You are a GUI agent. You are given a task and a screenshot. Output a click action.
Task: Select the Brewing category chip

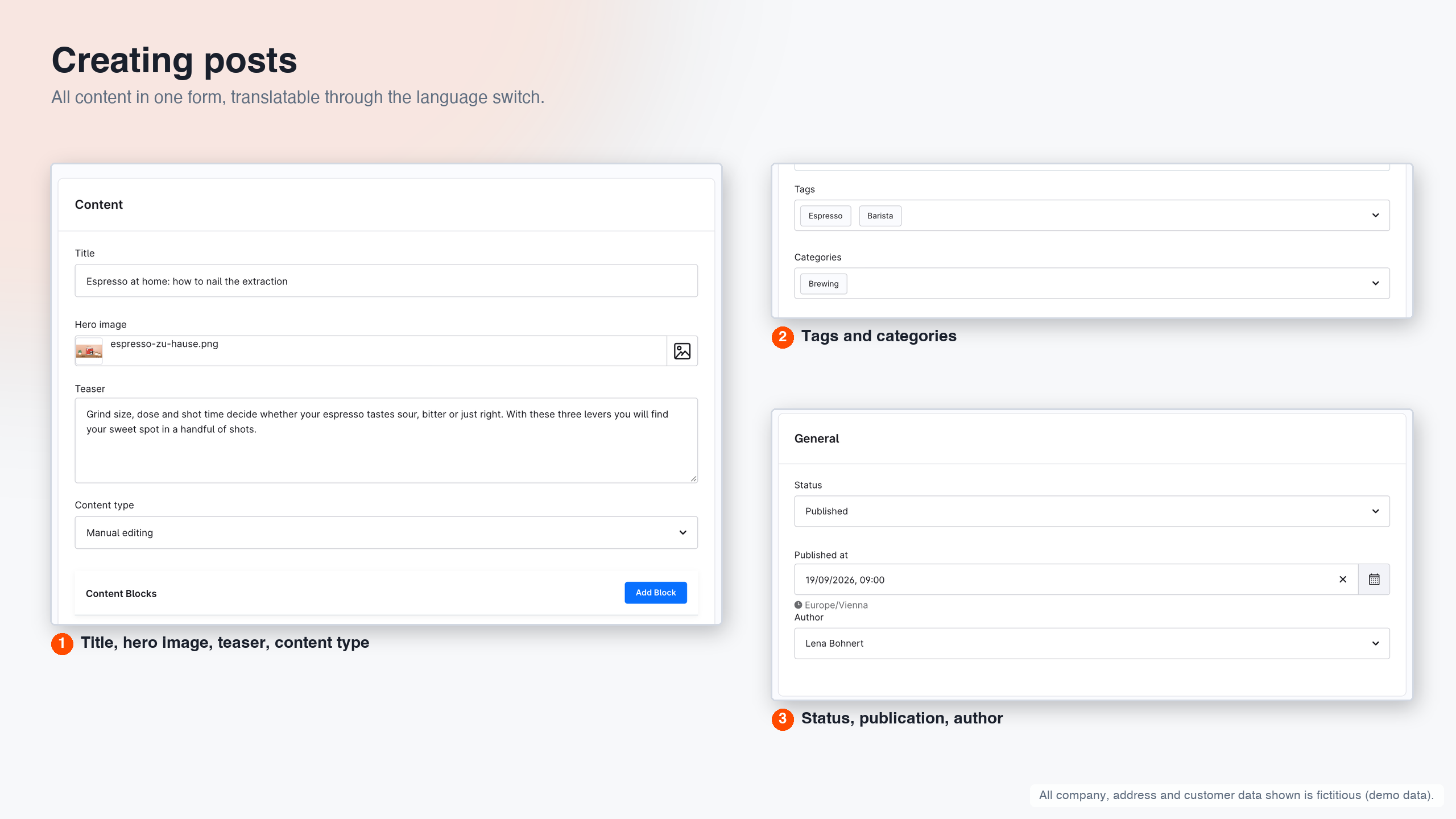click(x=824, y=284)
